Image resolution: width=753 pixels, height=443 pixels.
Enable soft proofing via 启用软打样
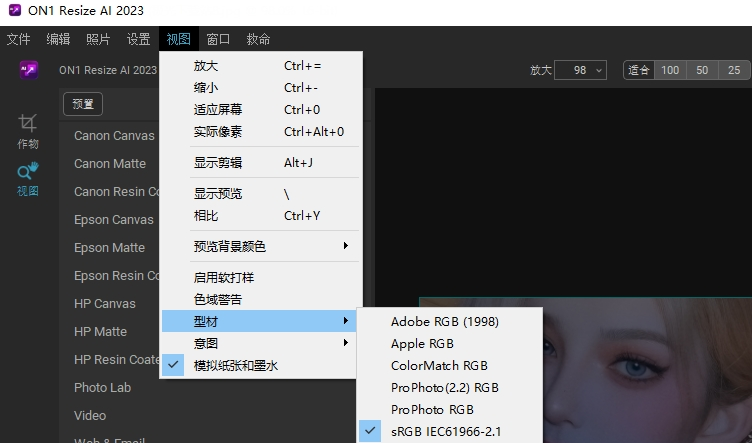224,277
